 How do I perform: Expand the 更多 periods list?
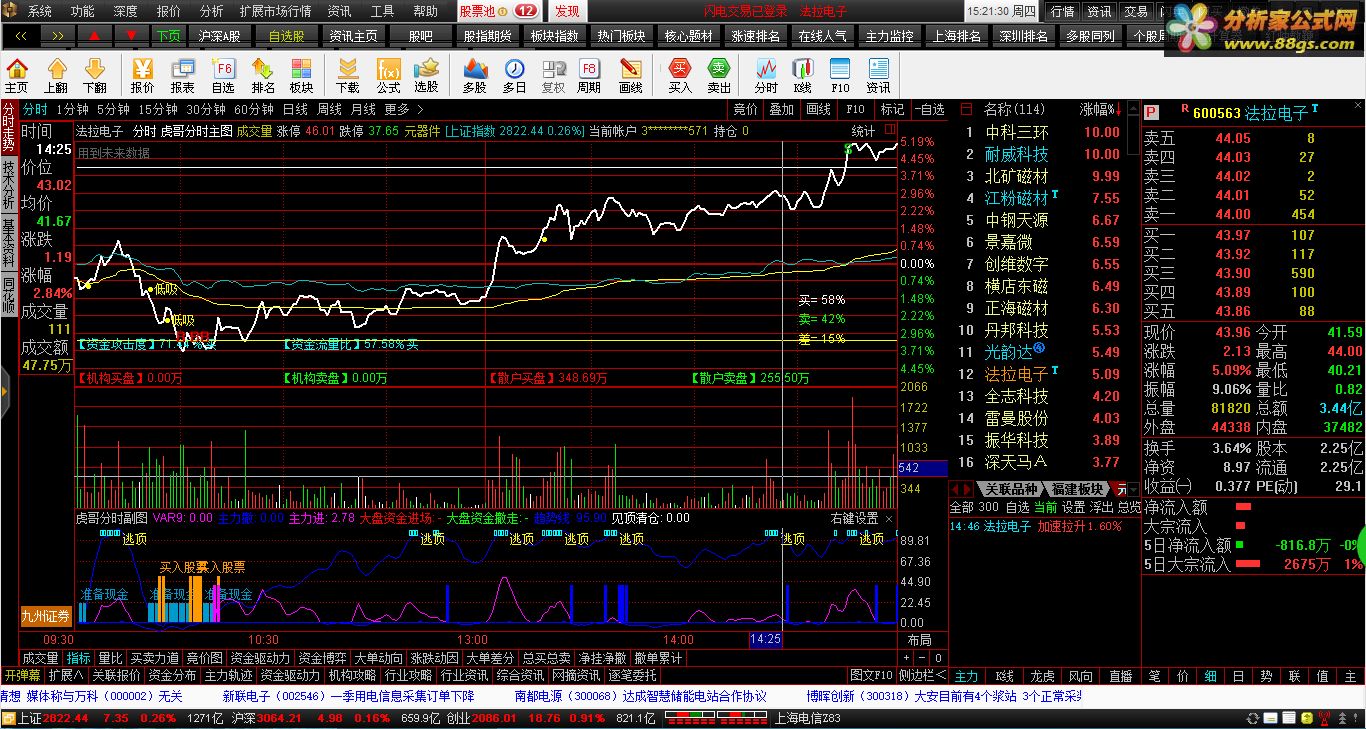click(x=402, y=109)
